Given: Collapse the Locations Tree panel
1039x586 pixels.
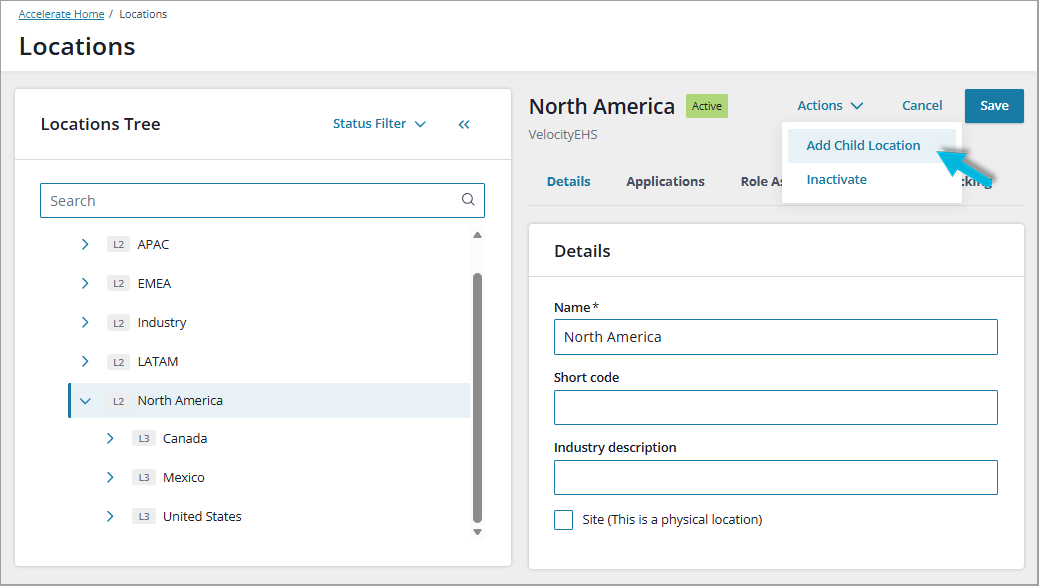Looking at the screenshot, I should click(x=464, y=124).
